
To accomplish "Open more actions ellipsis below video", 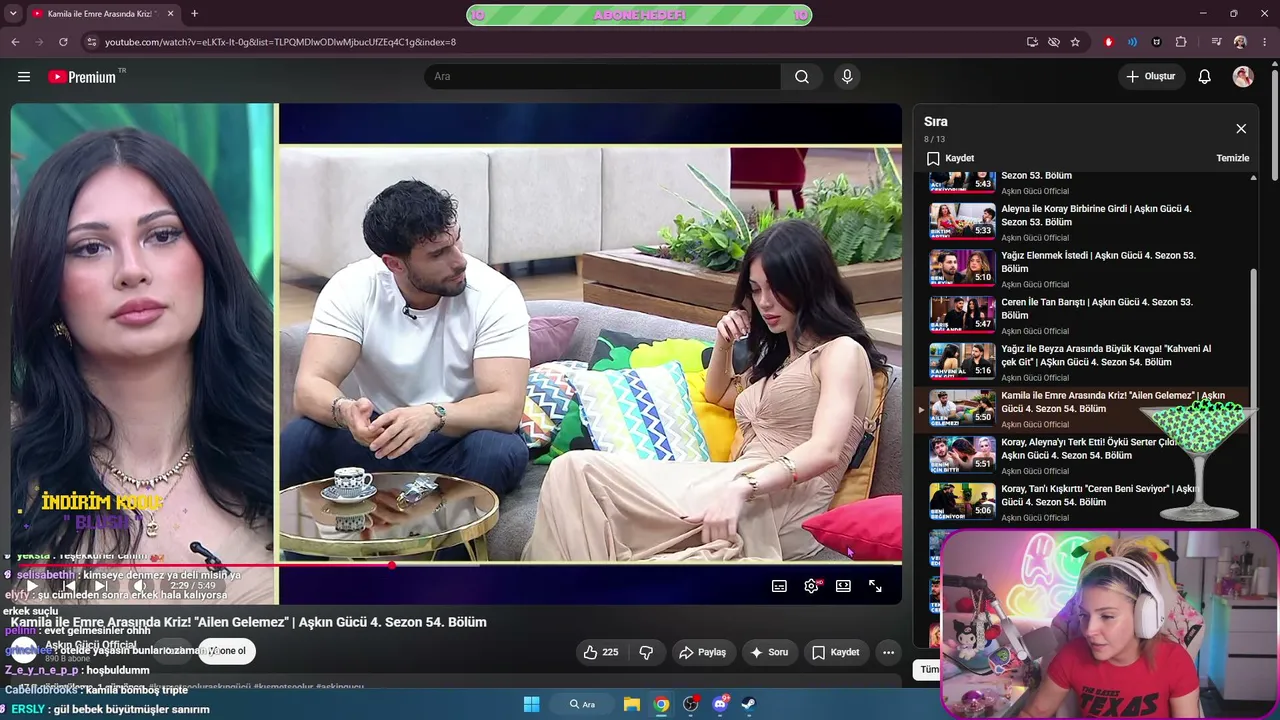I will click(888, 652).
